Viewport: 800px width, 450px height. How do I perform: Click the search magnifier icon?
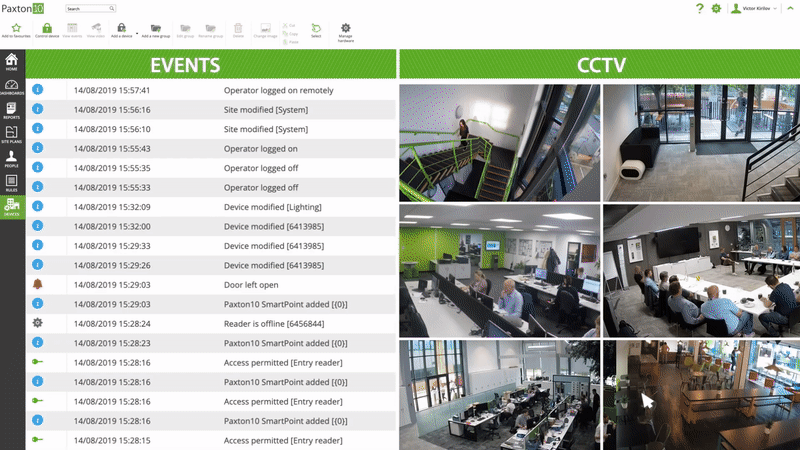(x=112, y=9)
